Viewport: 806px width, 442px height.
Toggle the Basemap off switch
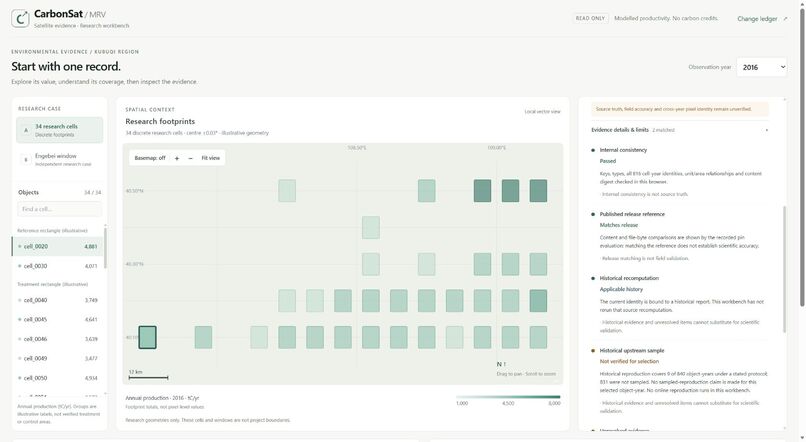click(150, 158)
